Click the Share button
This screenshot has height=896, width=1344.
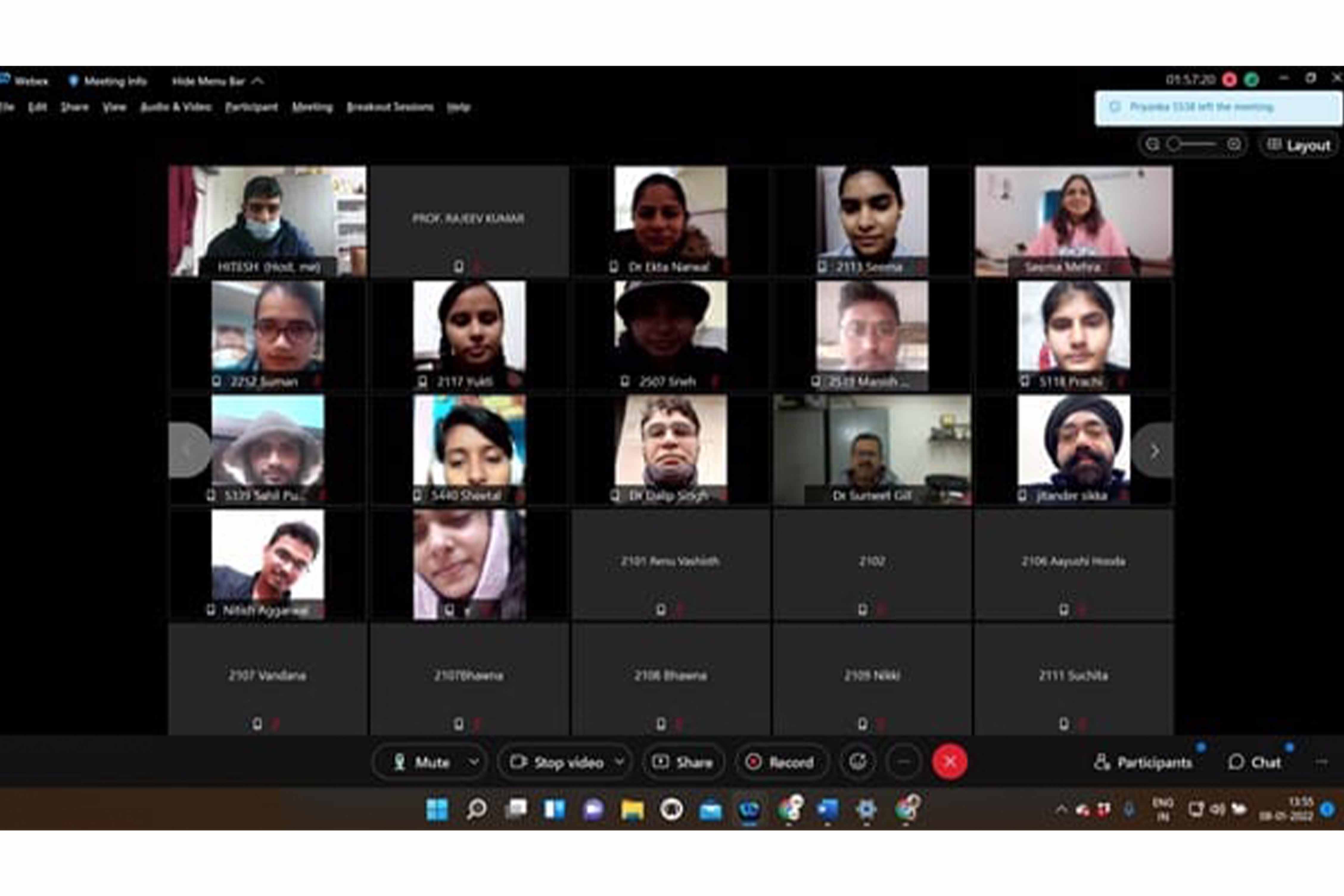(x=683, y=762)
